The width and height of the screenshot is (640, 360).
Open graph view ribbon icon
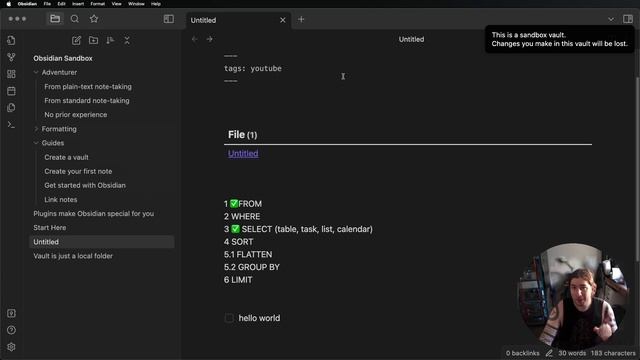(11, 57)
